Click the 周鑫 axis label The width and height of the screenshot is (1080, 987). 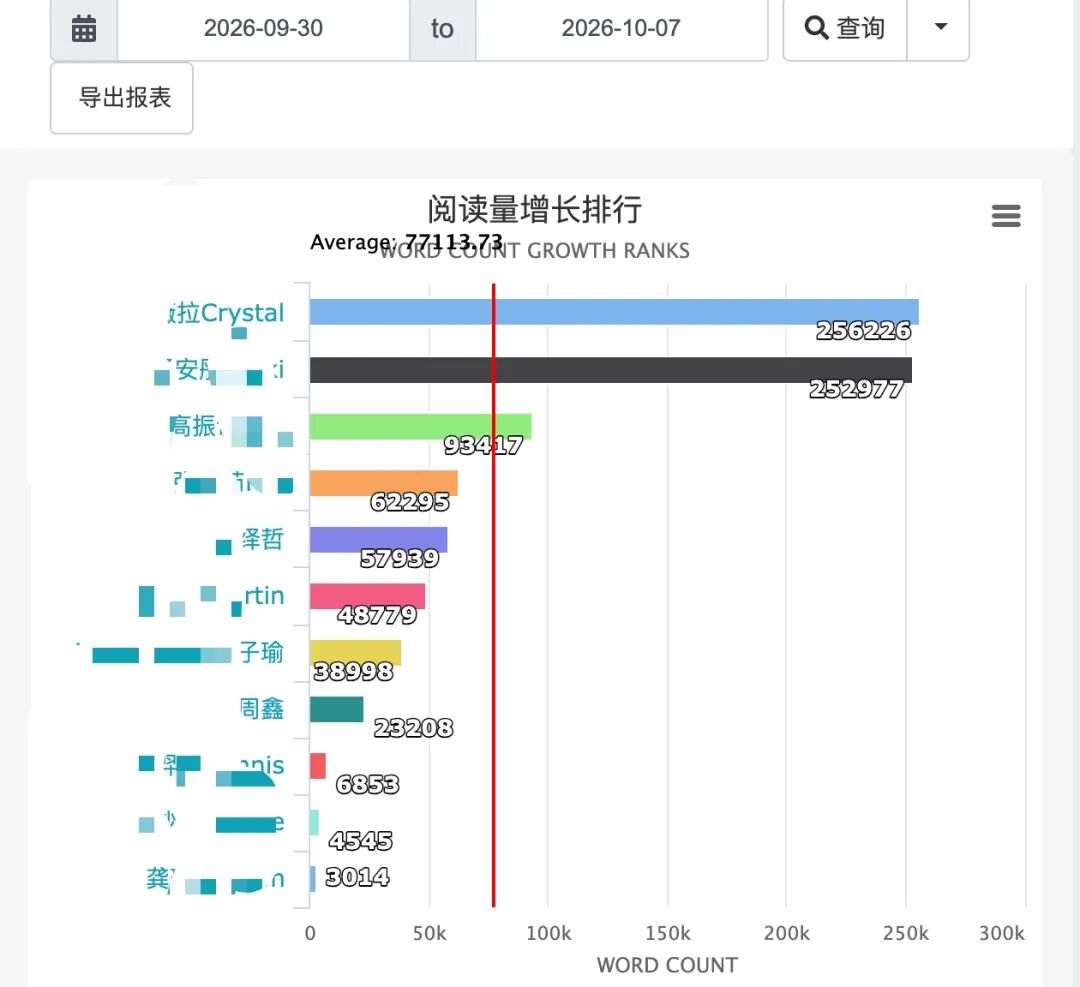click(x=262, y=709)
